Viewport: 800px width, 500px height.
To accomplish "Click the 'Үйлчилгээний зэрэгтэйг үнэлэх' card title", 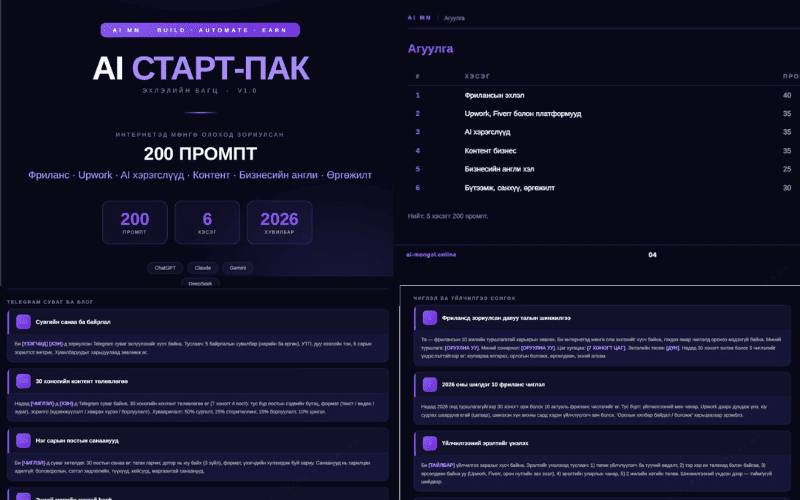I will [485, 443].
